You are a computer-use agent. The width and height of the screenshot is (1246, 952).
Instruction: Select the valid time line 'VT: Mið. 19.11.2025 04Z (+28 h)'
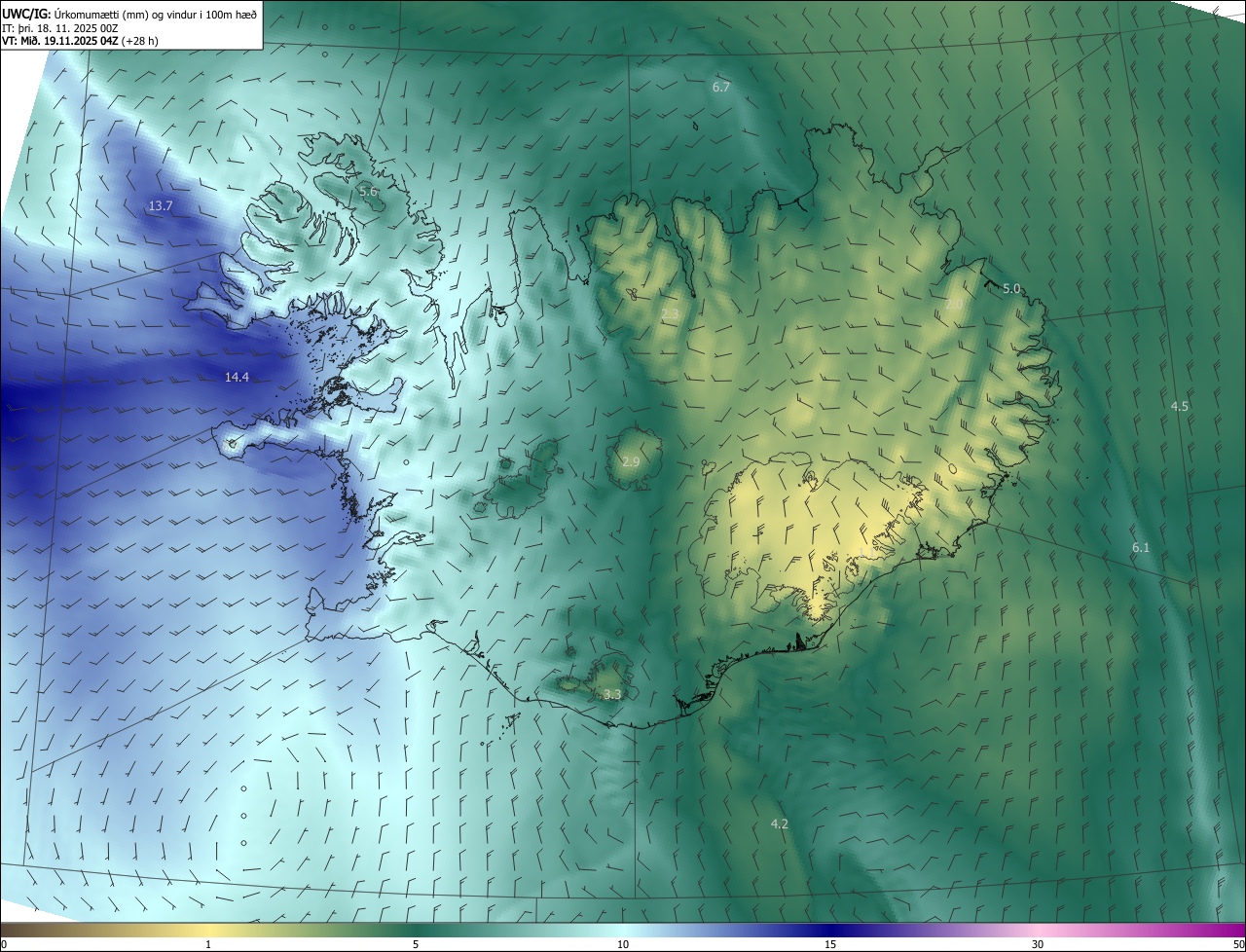point(81,41)
